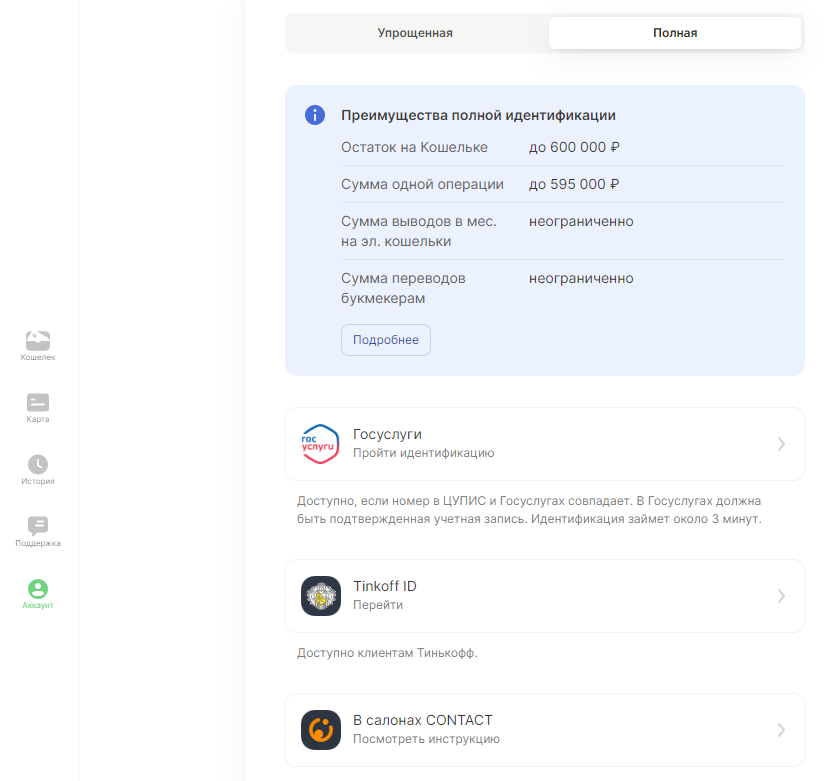827x781 pixels.
Task: Switch to the Упрощенная tab
Action: pos(415,33)
